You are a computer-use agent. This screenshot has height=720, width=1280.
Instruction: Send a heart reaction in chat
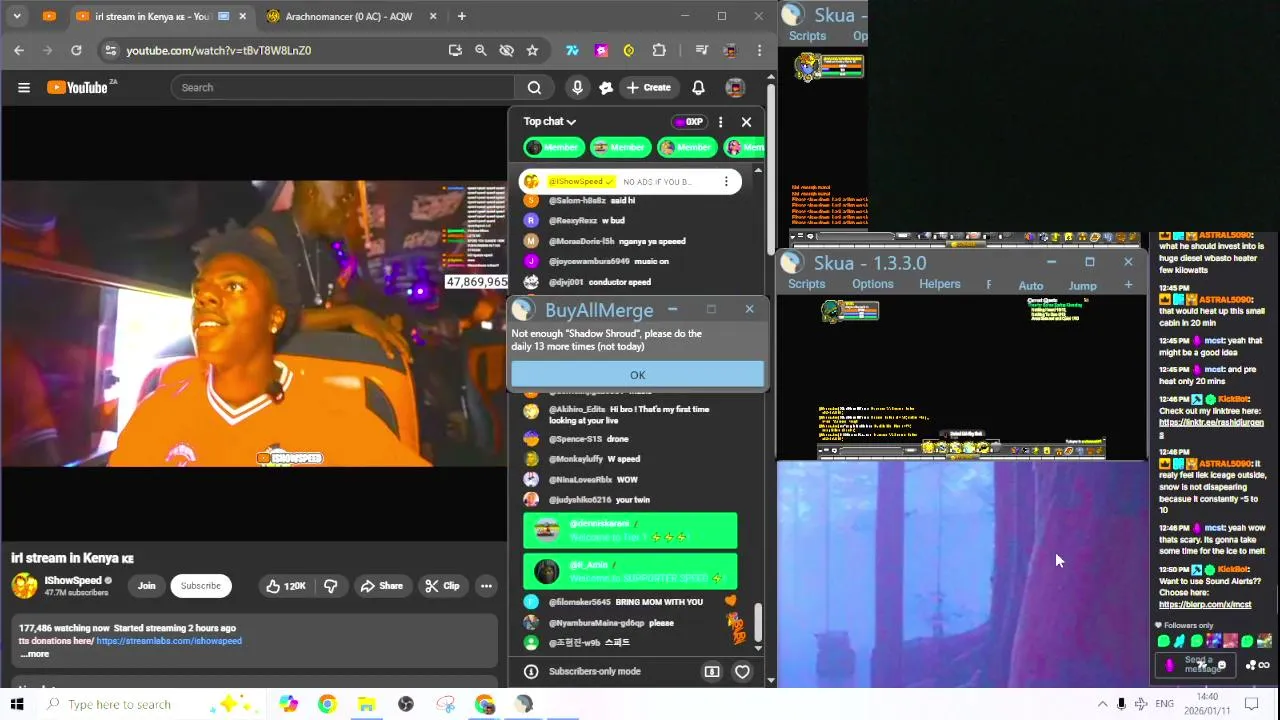click(x=742, y=672)
